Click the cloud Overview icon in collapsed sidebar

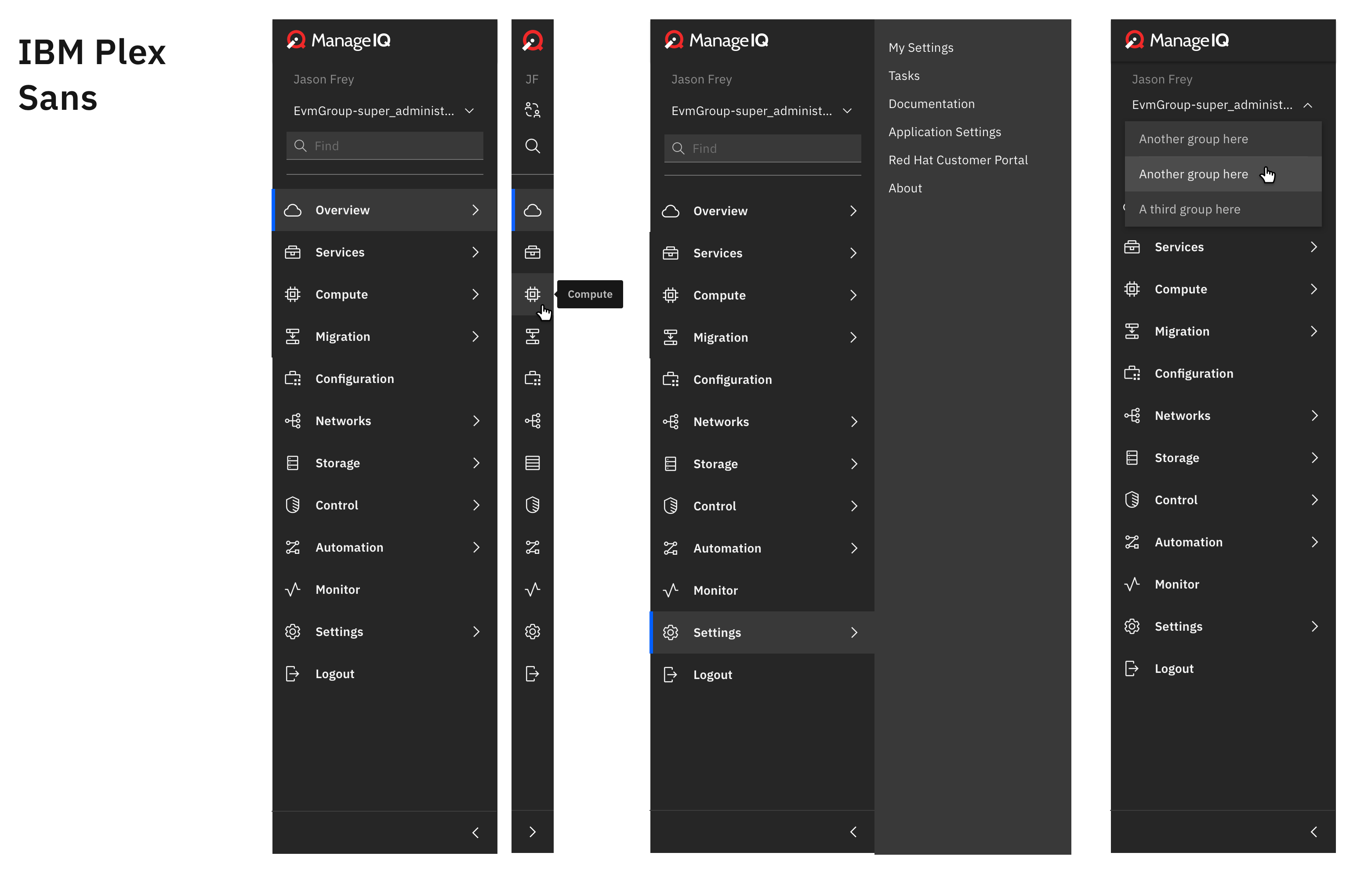pyautogui.click(x=532, y=210)
